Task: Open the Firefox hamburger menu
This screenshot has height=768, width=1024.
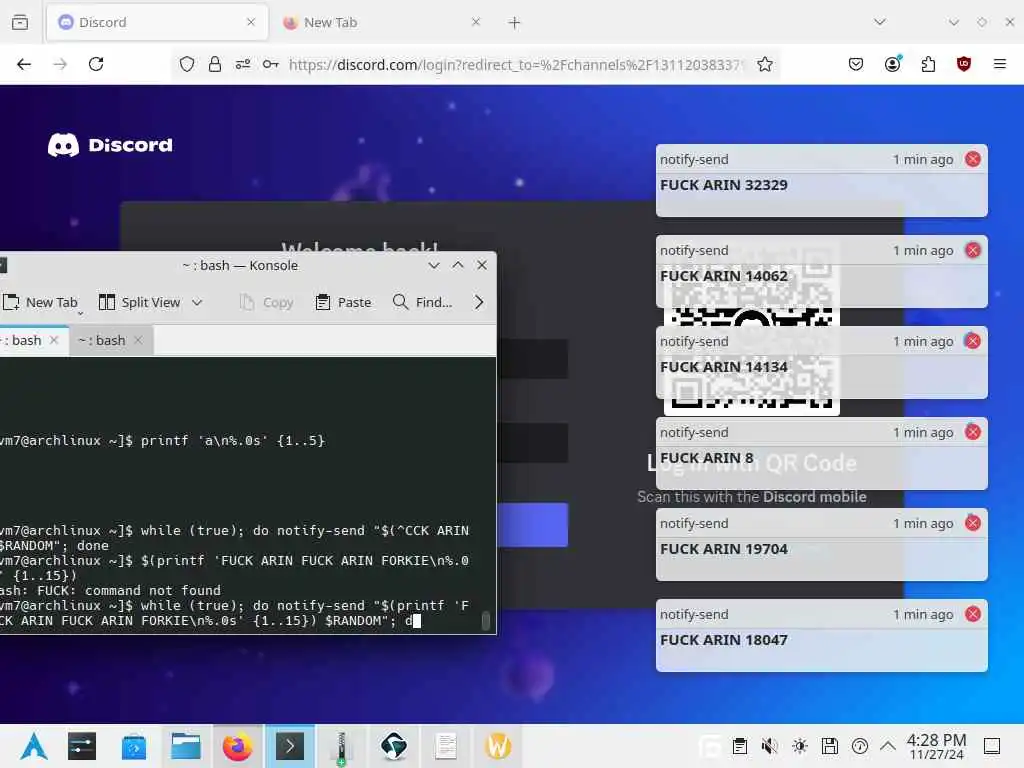Action: tap(999, 64)
